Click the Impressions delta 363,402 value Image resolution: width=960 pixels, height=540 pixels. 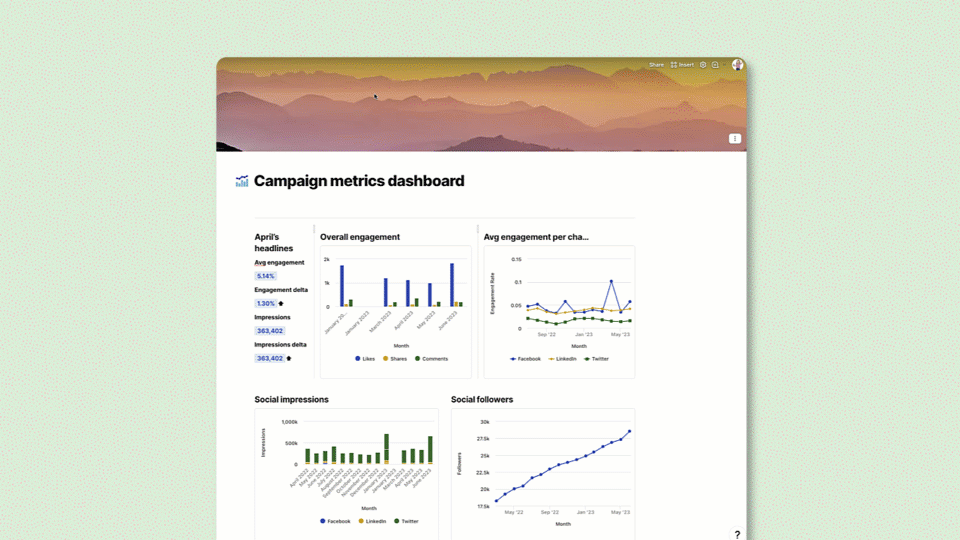pos(269,358)
